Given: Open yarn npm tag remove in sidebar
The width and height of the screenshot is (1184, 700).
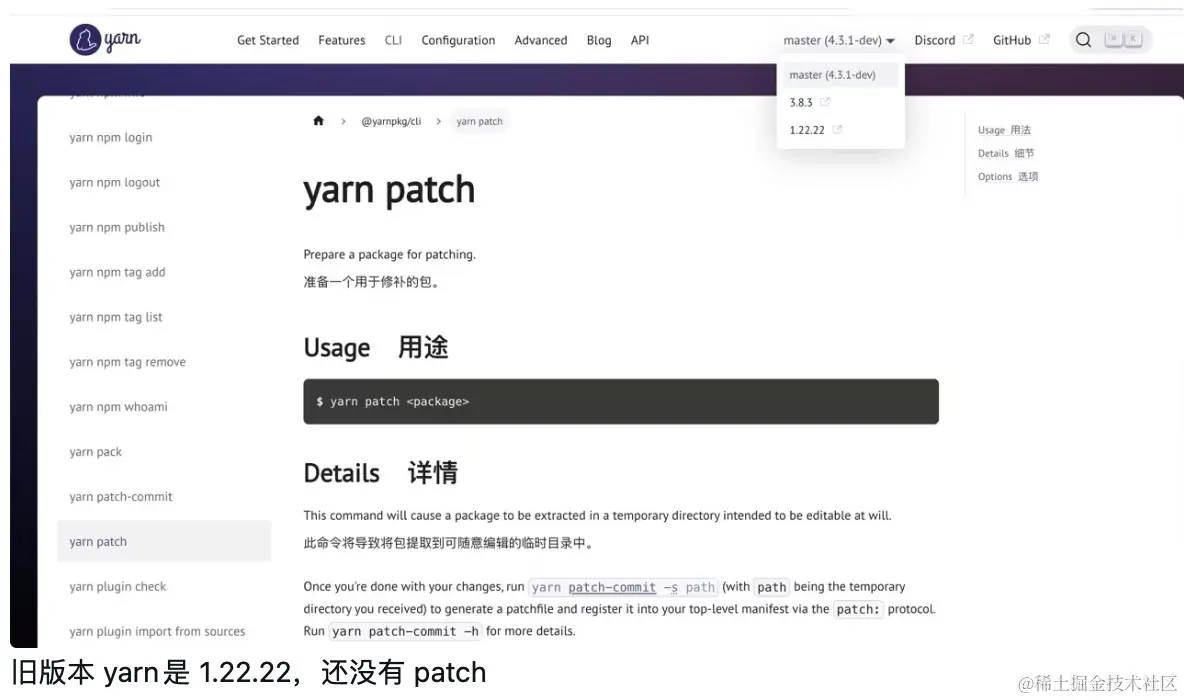Looking at the screenshot, I should pyautogui.click(x=128, y=362).
